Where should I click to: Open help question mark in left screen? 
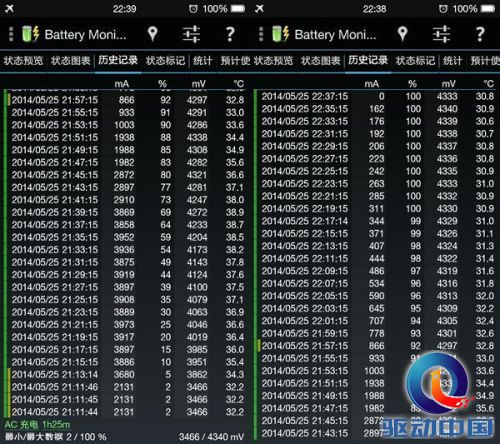(x=230, y=34)
